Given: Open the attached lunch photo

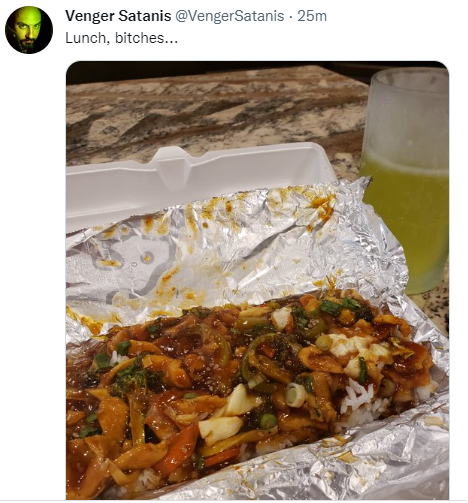Looking at the screenshot, I should point(257,280).
